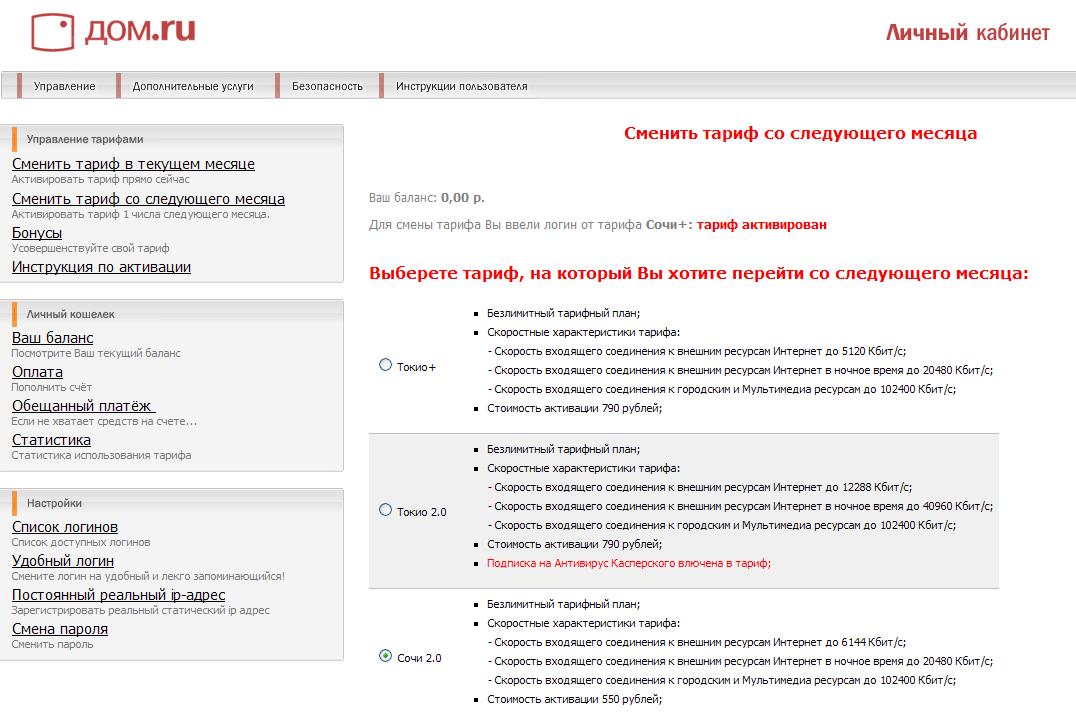Open the Управление menu
1076x715 pixels.
click(65, 86)
